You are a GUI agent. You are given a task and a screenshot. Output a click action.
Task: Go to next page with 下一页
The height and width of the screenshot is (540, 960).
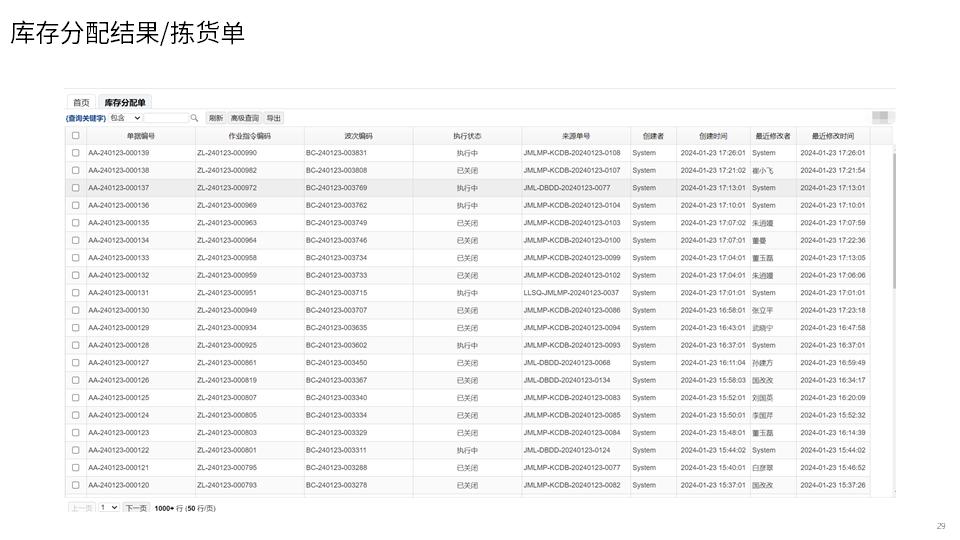136,508
